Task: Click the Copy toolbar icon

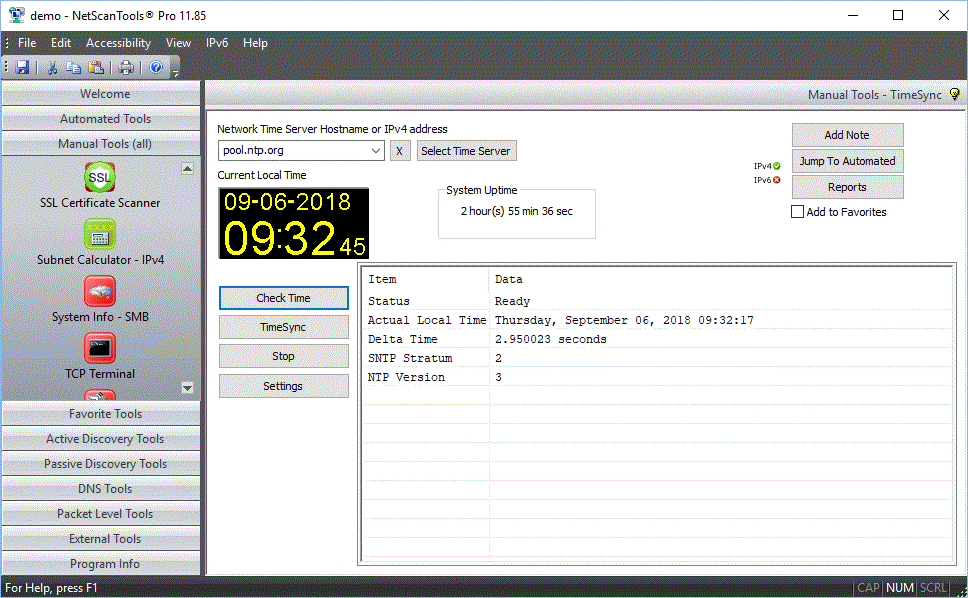Action: 73,67
